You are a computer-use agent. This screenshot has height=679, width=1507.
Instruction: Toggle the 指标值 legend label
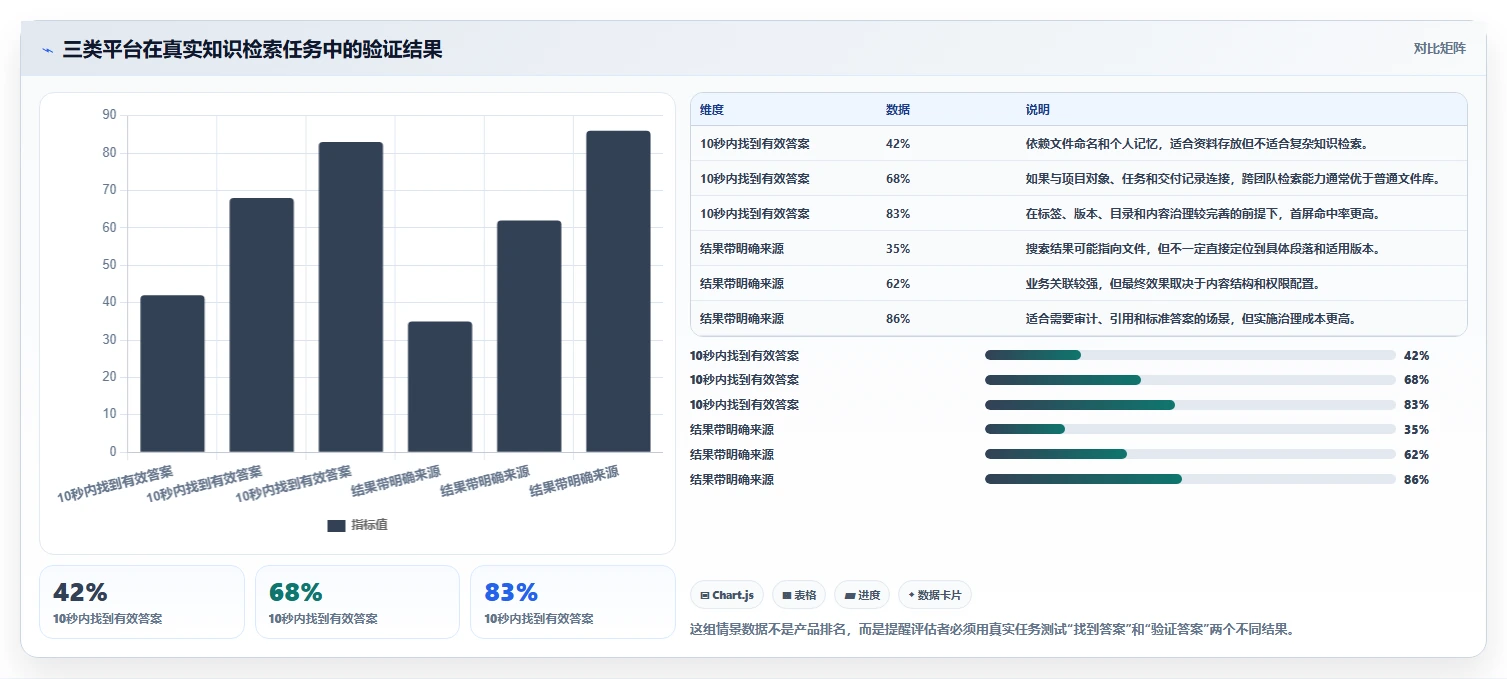pos(369,525)
